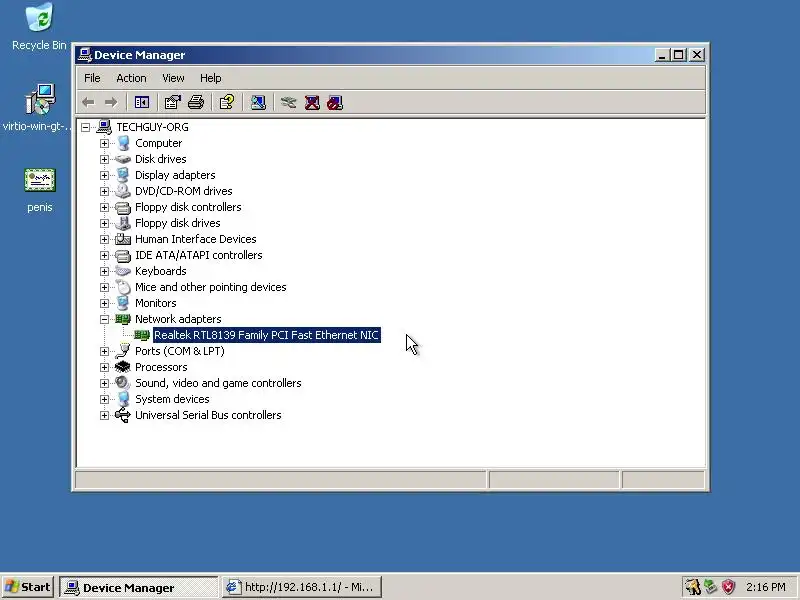
Task: Click the TECHGUY-ORG computer root icon
Action: (104, 127)
